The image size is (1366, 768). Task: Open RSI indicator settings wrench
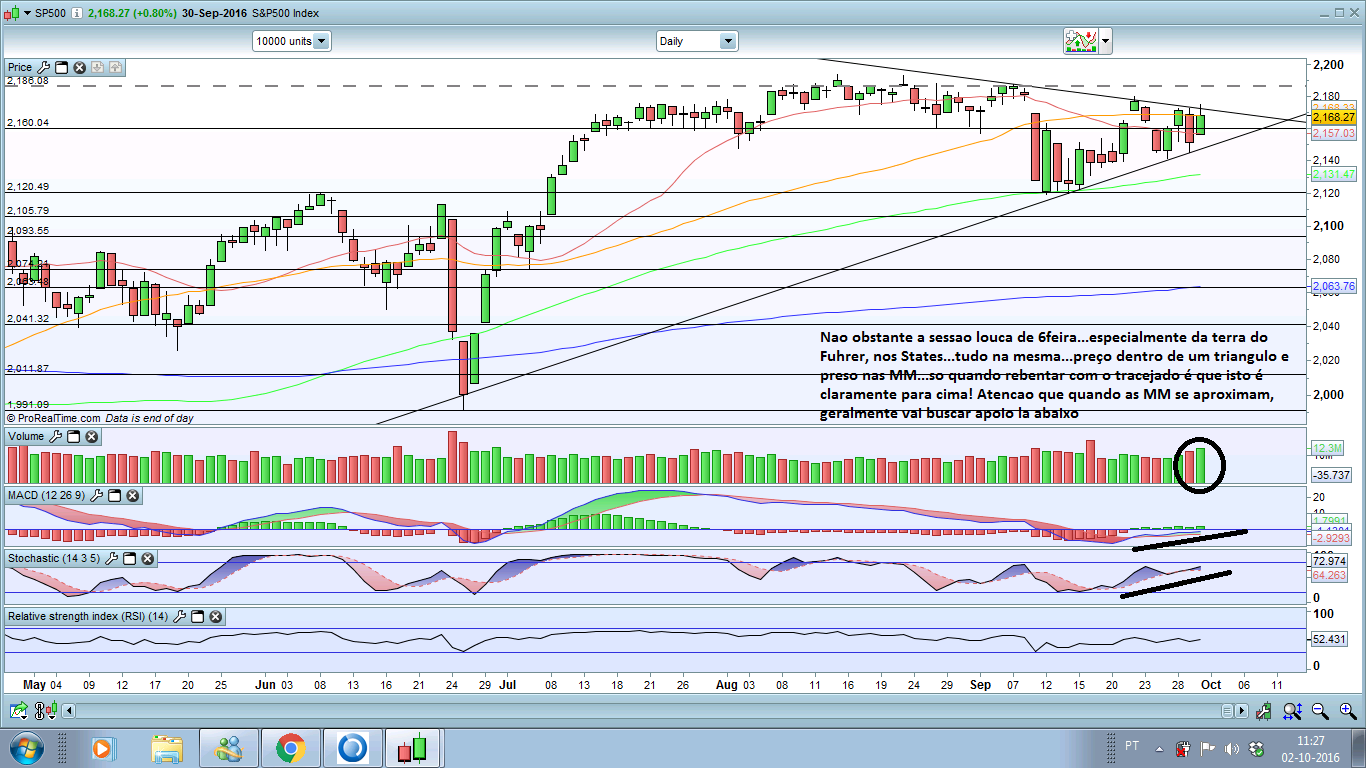[x=179, y=617]
